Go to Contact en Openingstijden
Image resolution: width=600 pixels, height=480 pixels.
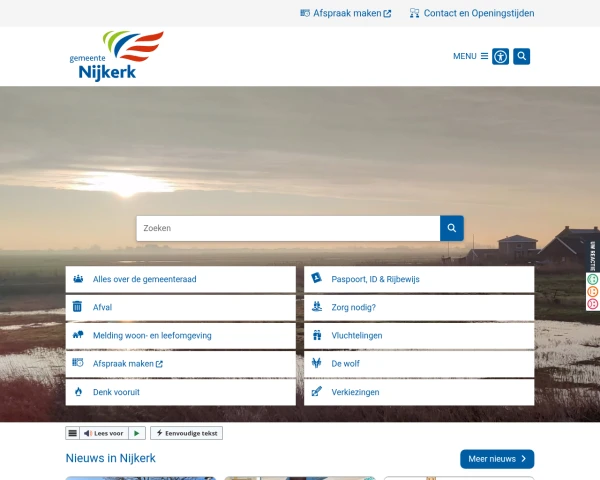pyautogui.click(x=472, y=13)
